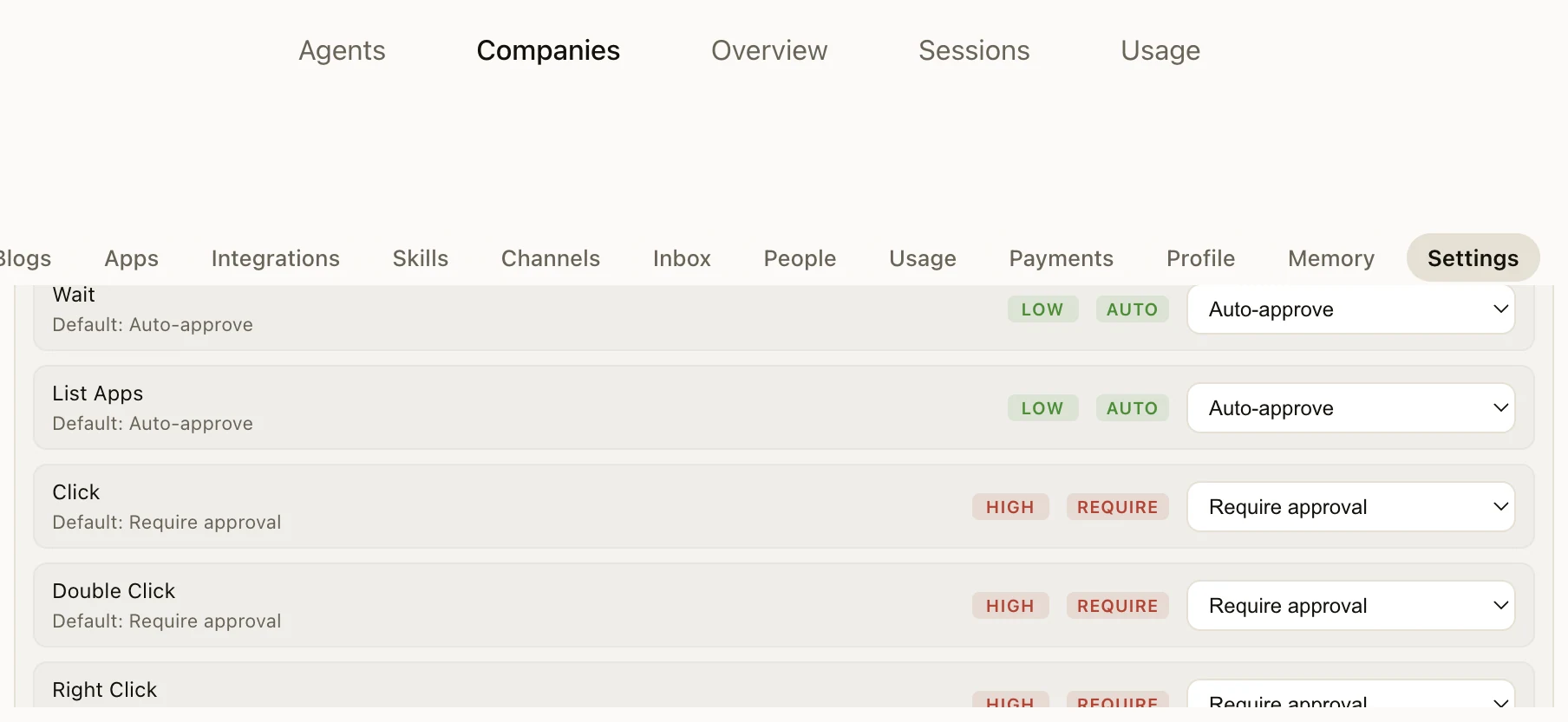Click 'Default: Require approval' under Double Click
Screen dimensions: 1568x722
coord(167,621)
